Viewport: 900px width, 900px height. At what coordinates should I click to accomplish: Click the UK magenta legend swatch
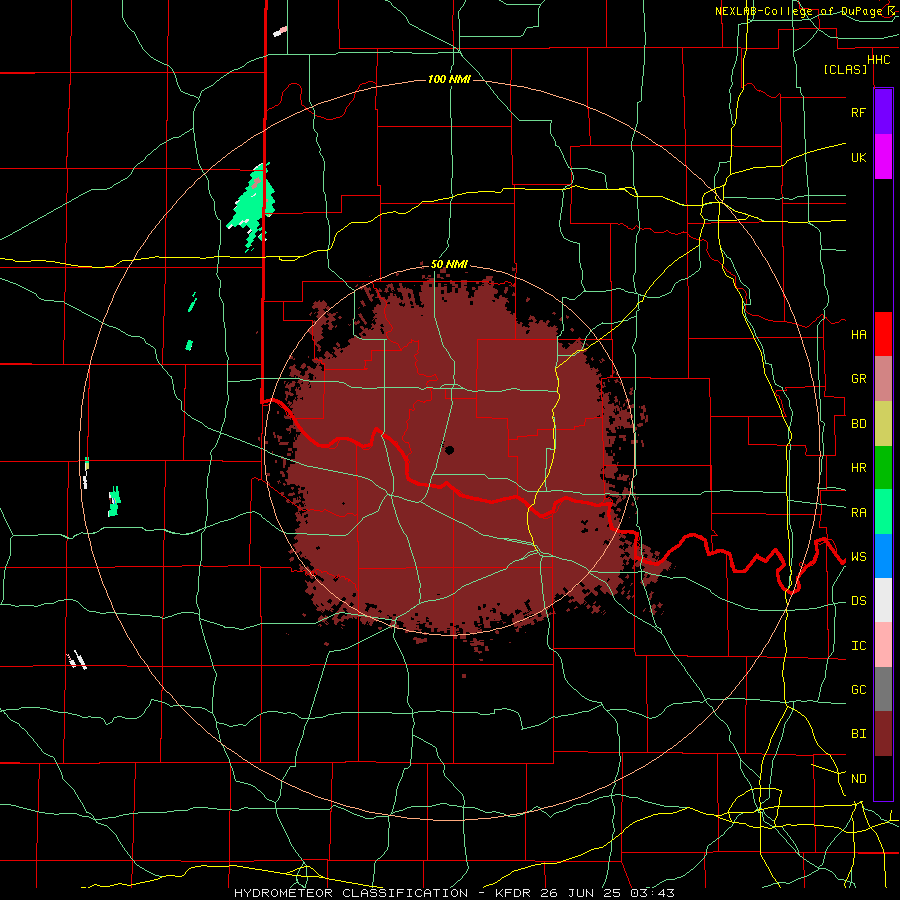883,157
